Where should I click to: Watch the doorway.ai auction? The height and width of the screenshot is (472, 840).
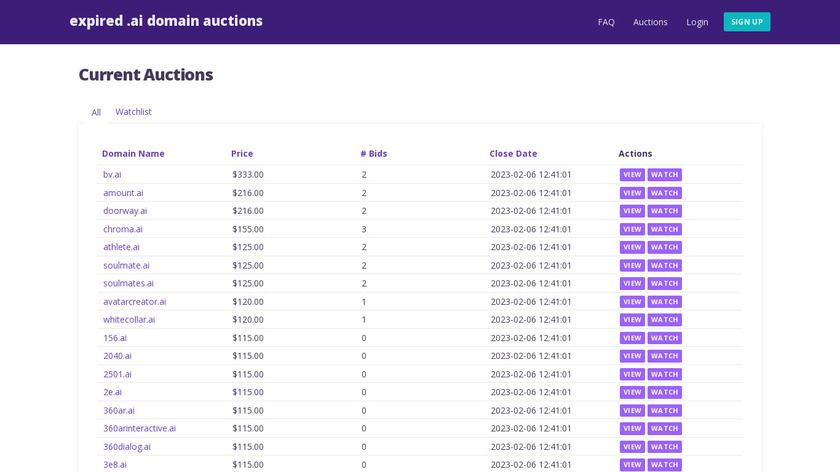tap(664, 211)
